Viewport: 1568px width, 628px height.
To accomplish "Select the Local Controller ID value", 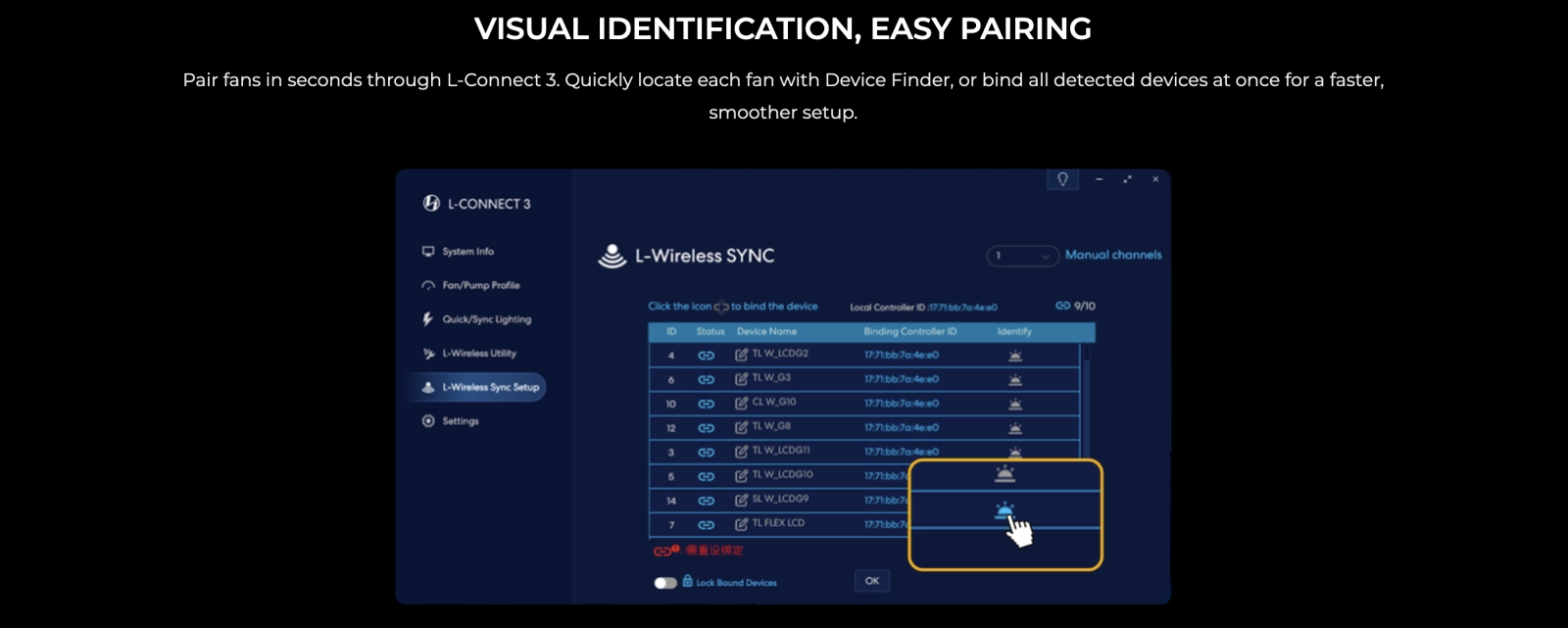I will pos(962,308).
